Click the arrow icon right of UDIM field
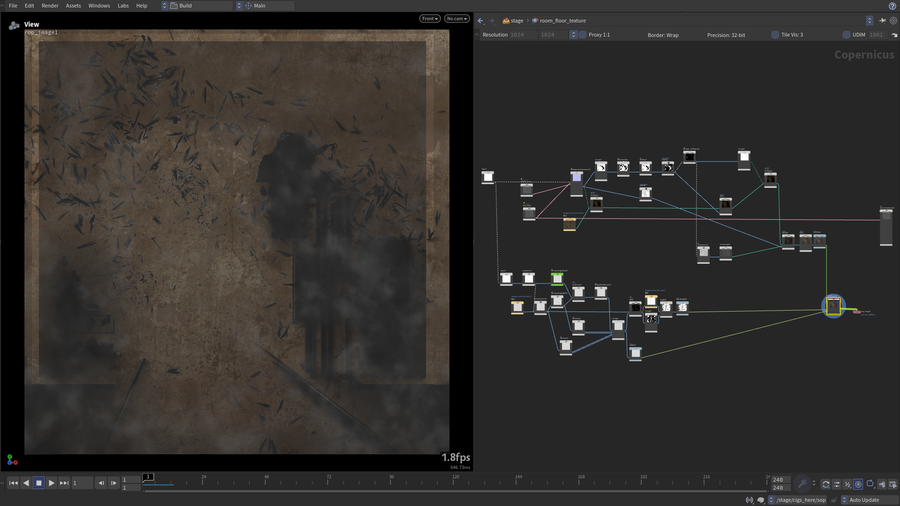The height and width of the screenshot is (506, 900). point(894,35)
